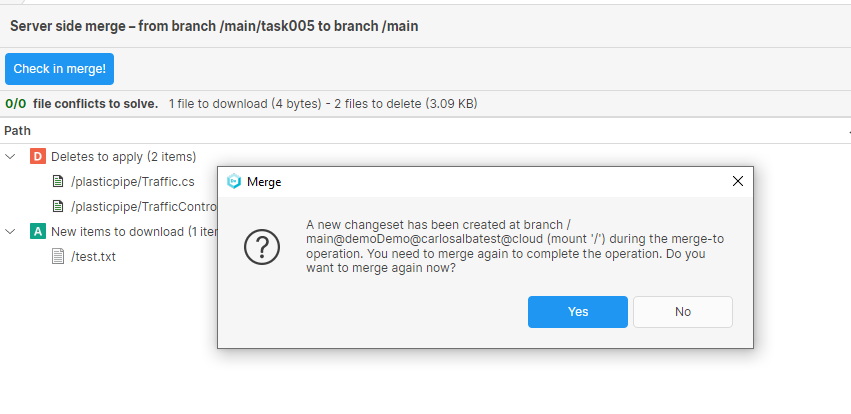
Task: Sort by the Path column header
Action: point(18,131)
